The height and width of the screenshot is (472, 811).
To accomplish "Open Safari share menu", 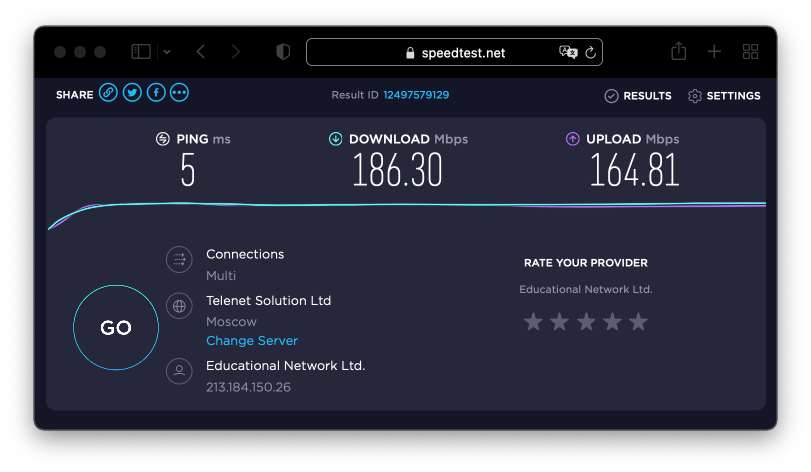I will coord(679,51).
